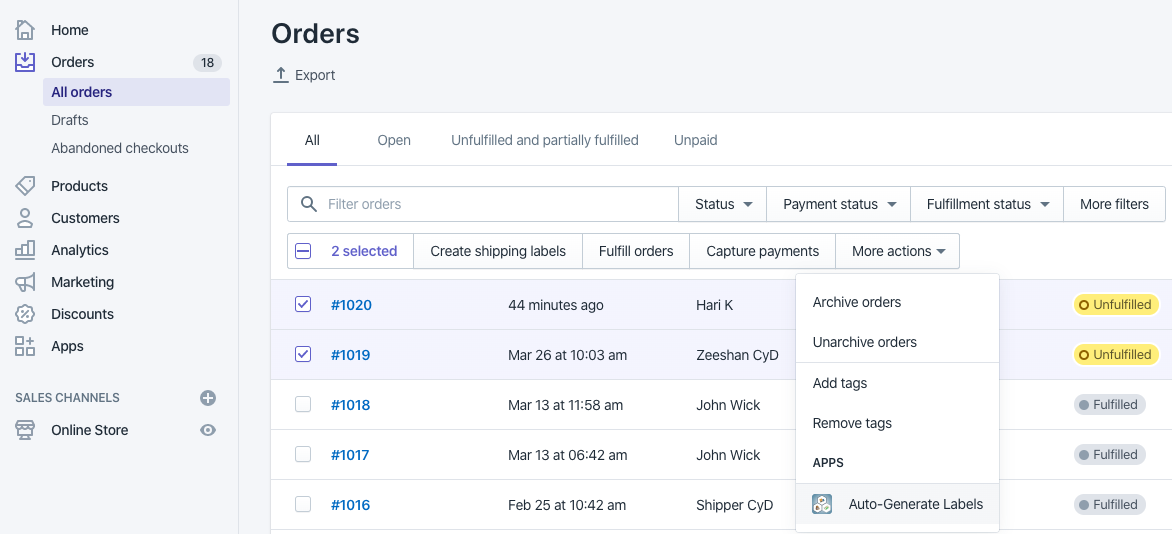Switch to the Open tab
1172x534 pixels.
point(394,140)
